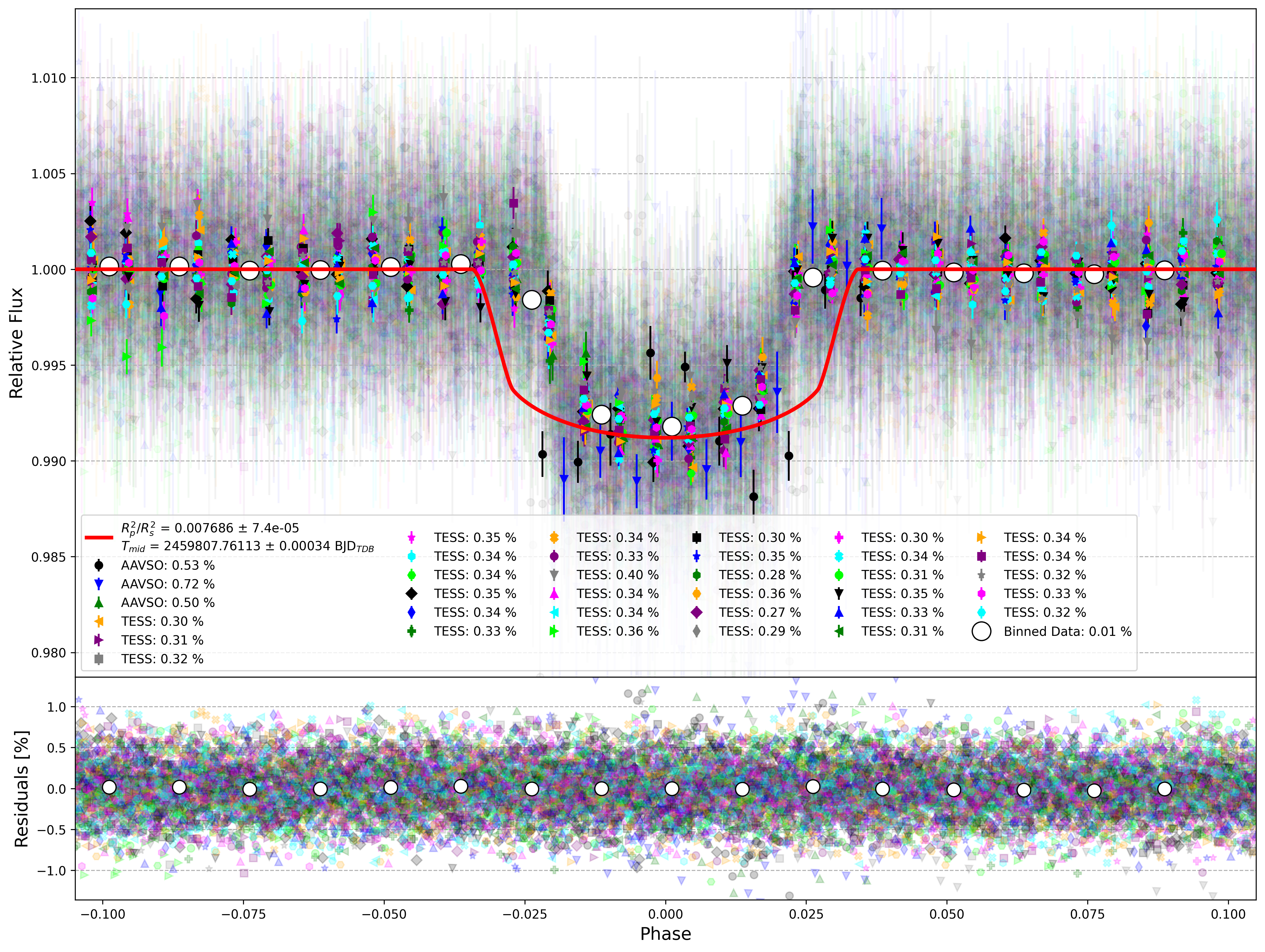Click the 0.025 phase tick label
Image resolution: width=1265 pixels, height=952 pixels.
806,914
